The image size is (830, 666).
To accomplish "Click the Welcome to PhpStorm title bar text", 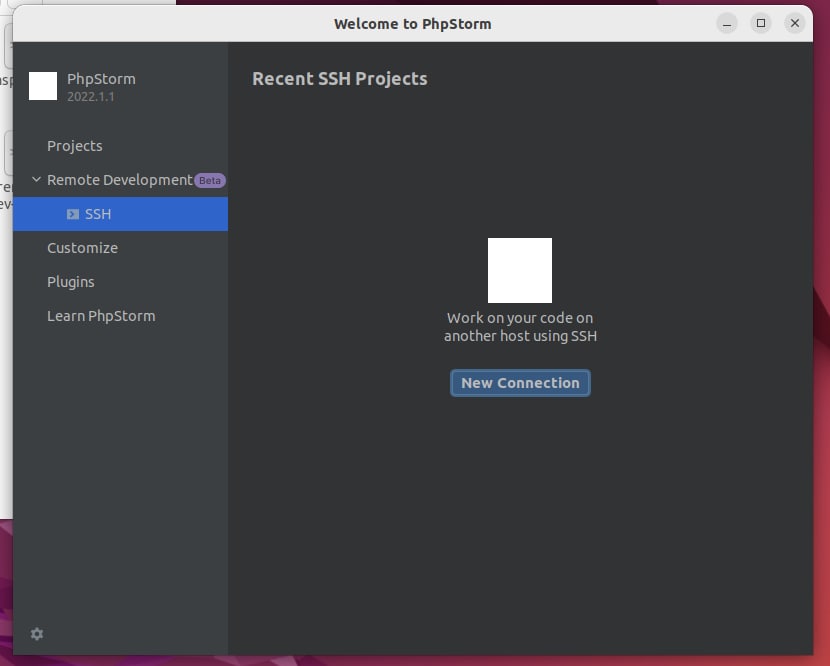I will coord(412,24).
